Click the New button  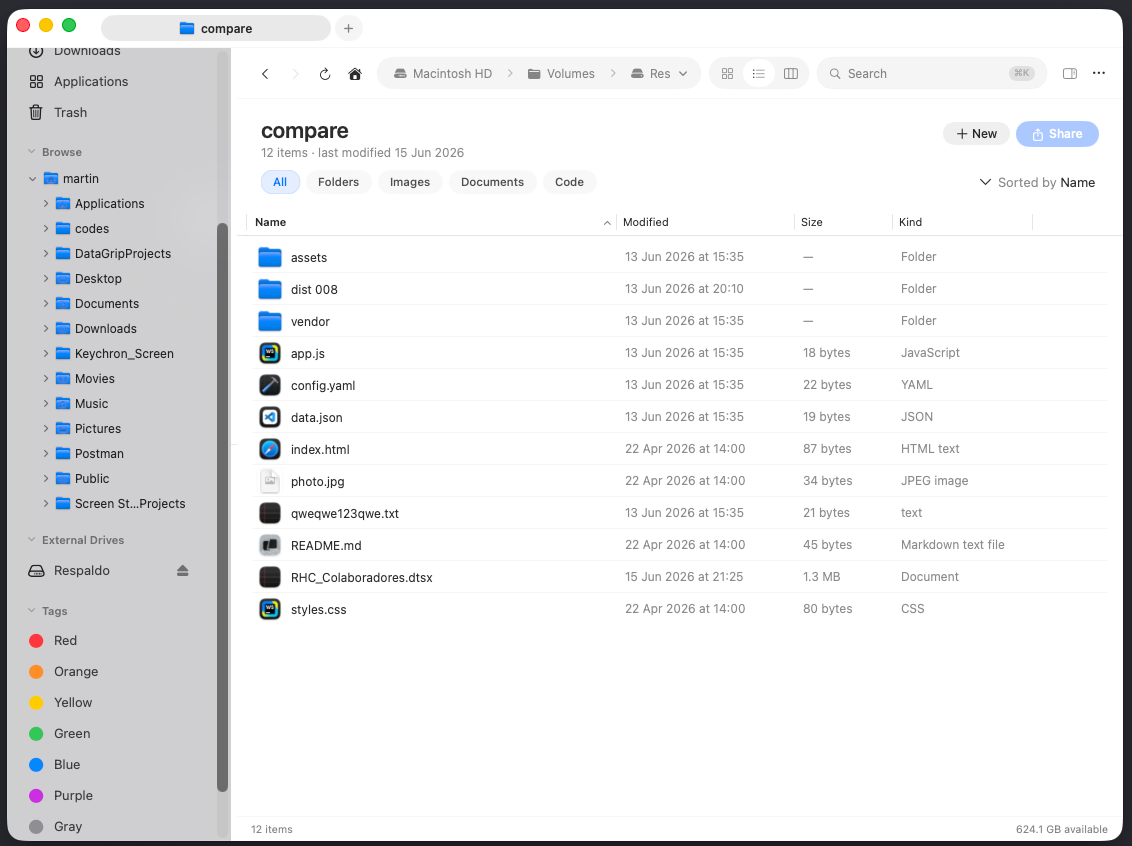click(x=976, y=134)
